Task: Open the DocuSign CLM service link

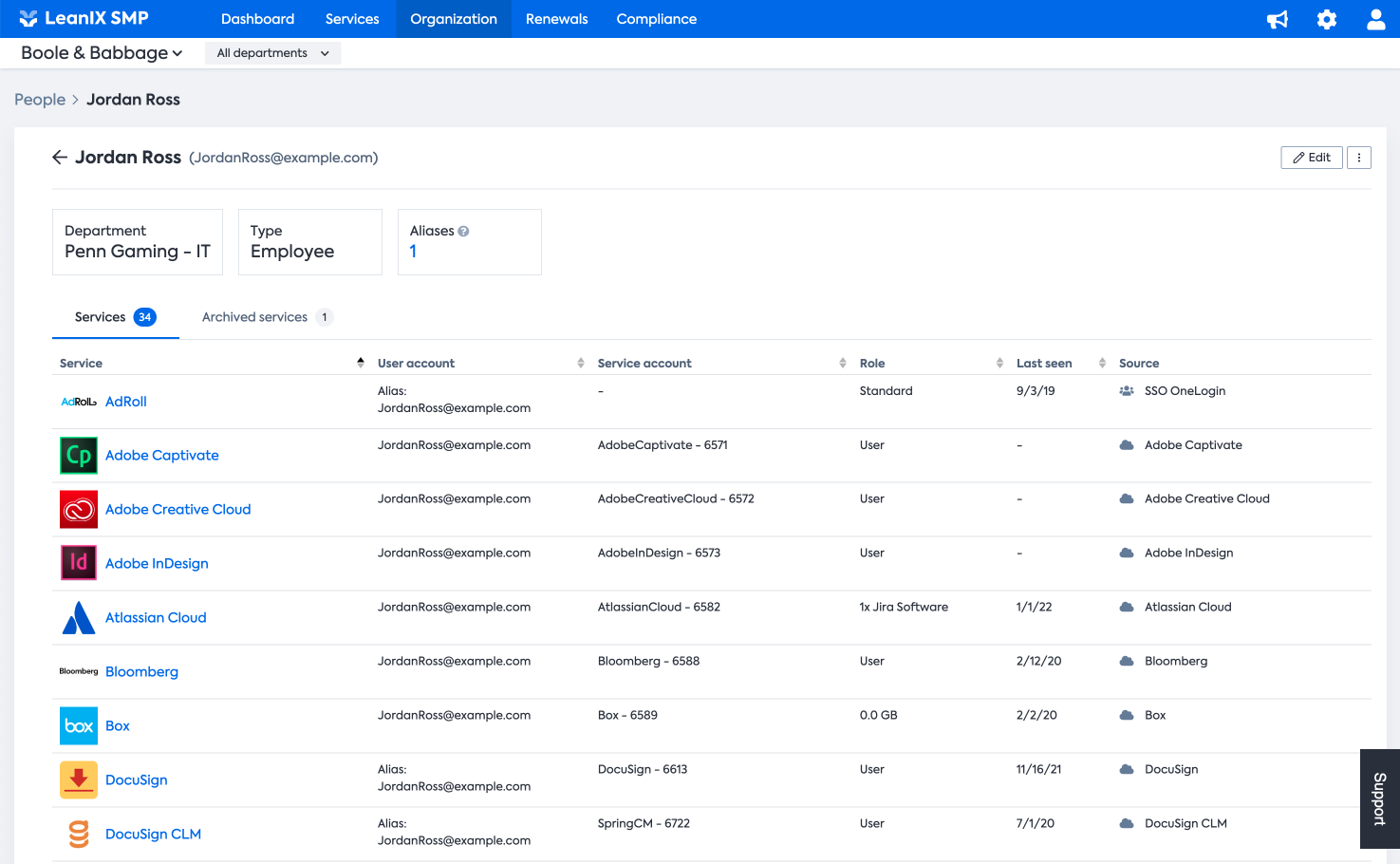Action: point(153,835)
